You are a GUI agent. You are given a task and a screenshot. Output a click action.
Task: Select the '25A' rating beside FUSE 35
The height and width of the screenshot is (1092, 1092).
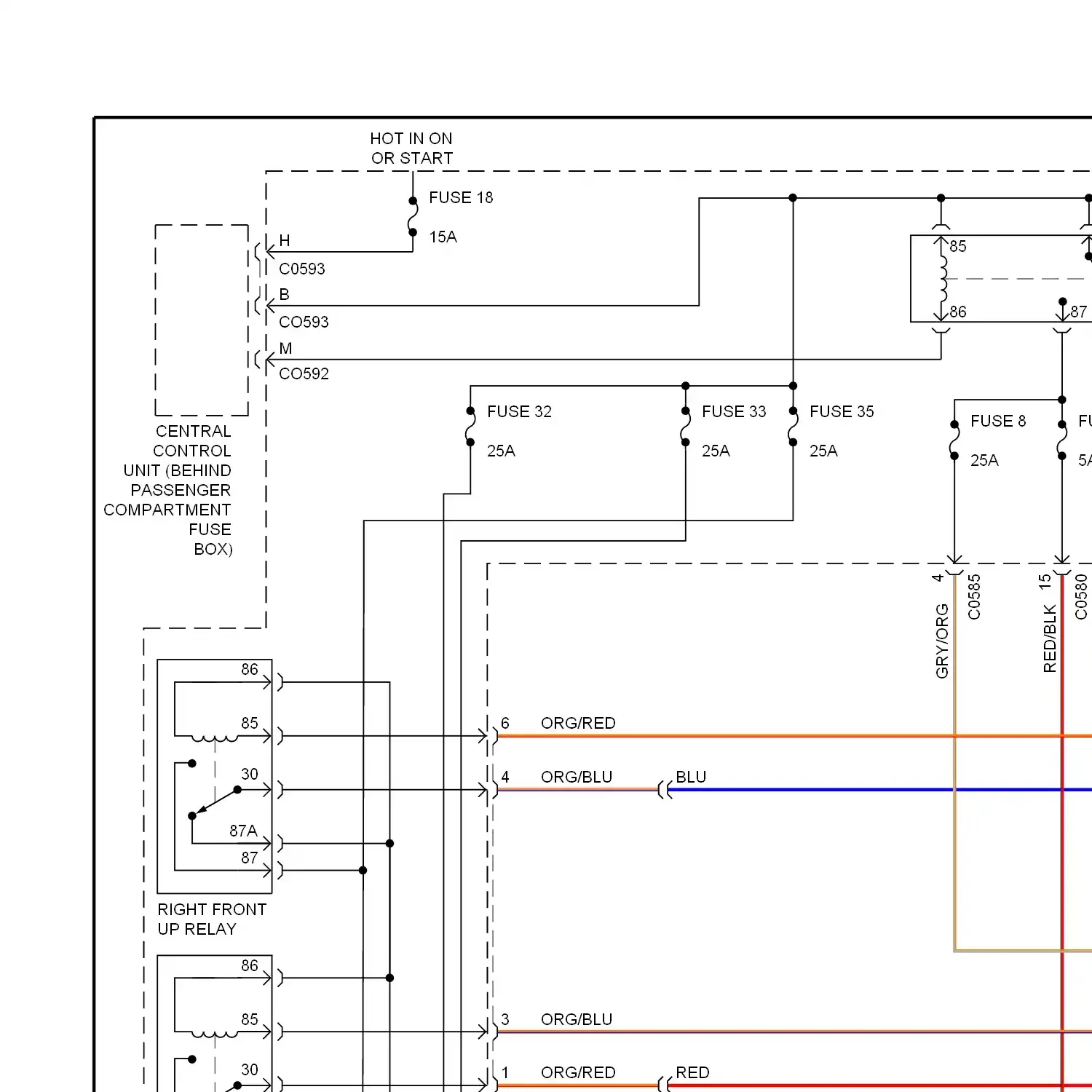pyautogui.click(x=823, y=451)
